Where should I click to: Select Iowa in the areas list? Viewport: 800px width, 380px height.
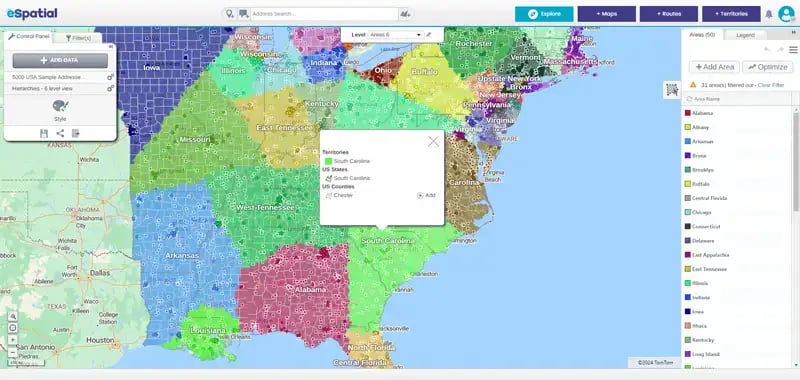point(697,312)
